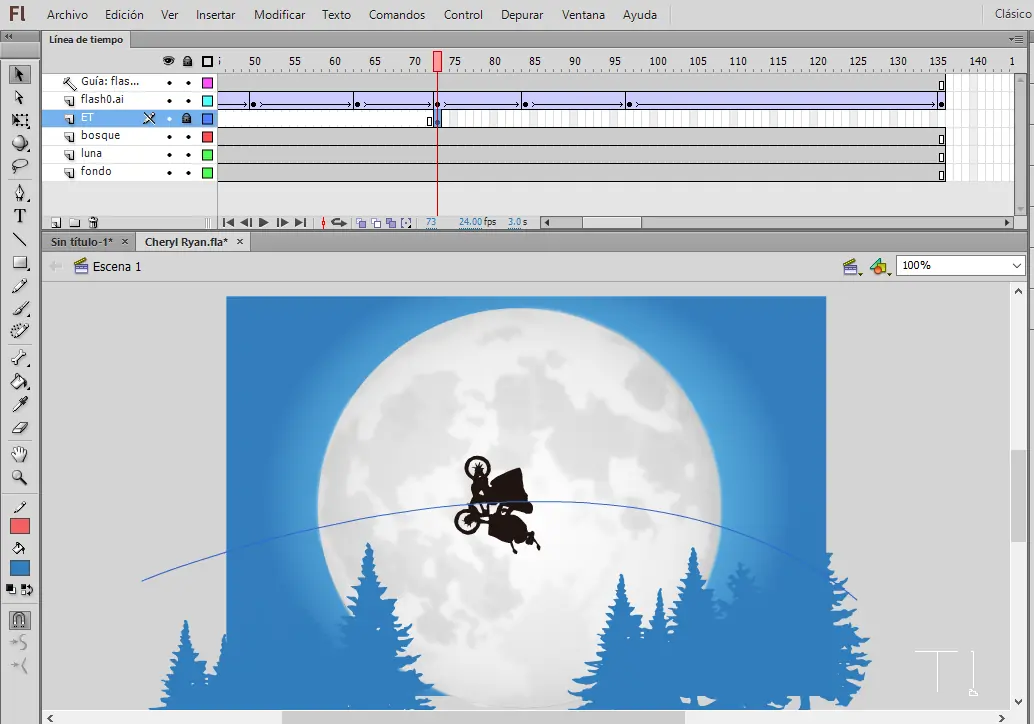The height and width of the screenshot is (724, 1034).
Task: Select the Eraser tool
Action: 20,428
